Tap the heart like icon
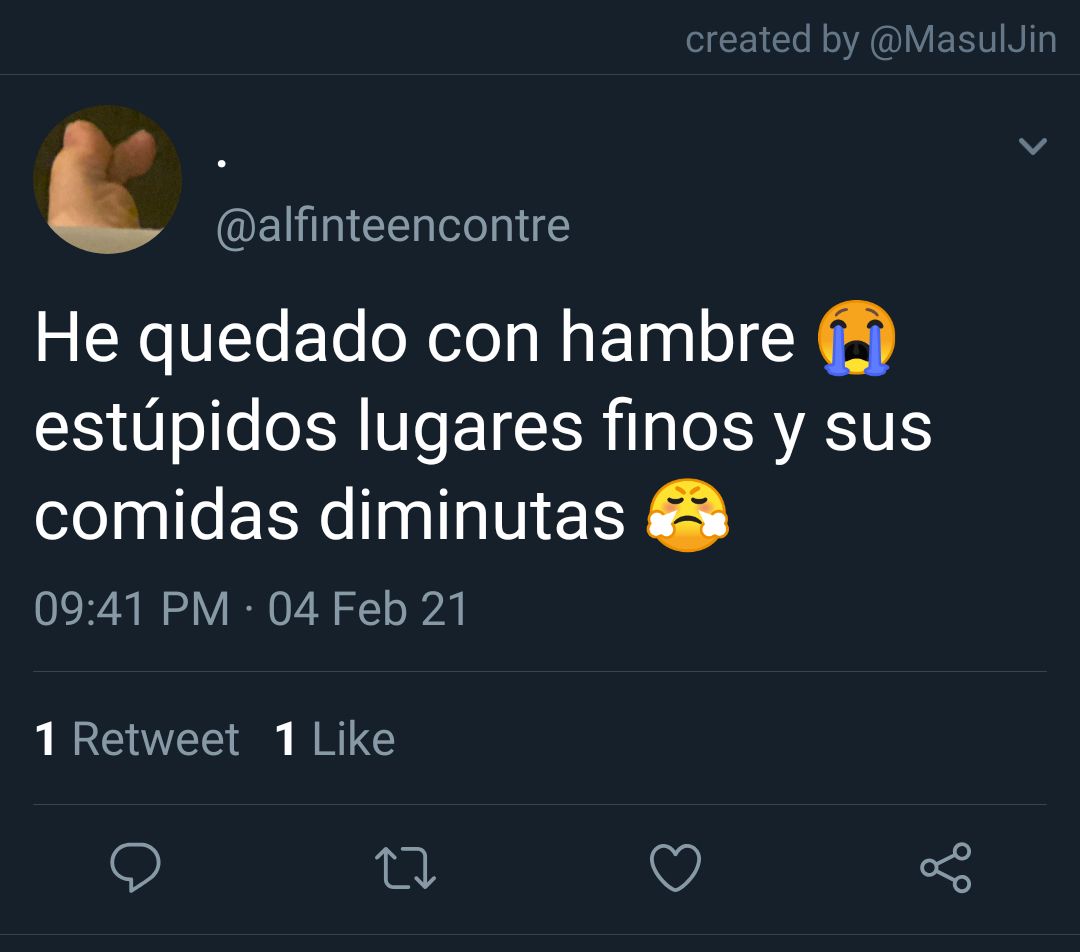1080x952 pixels. [676, 867]
